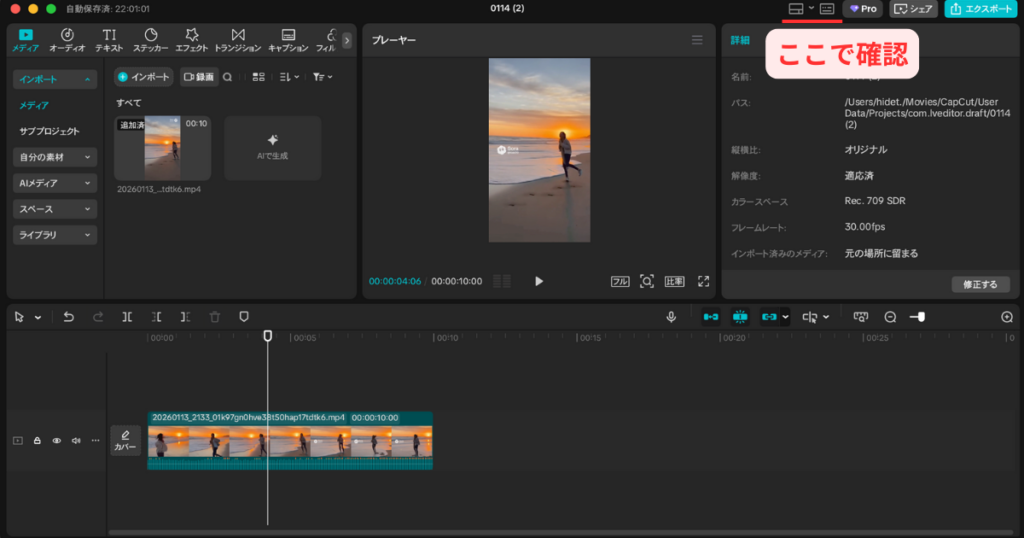Expand the 自分の素材 section
The width and height of the screenshot is (1024, 538).
coord(56,157)
